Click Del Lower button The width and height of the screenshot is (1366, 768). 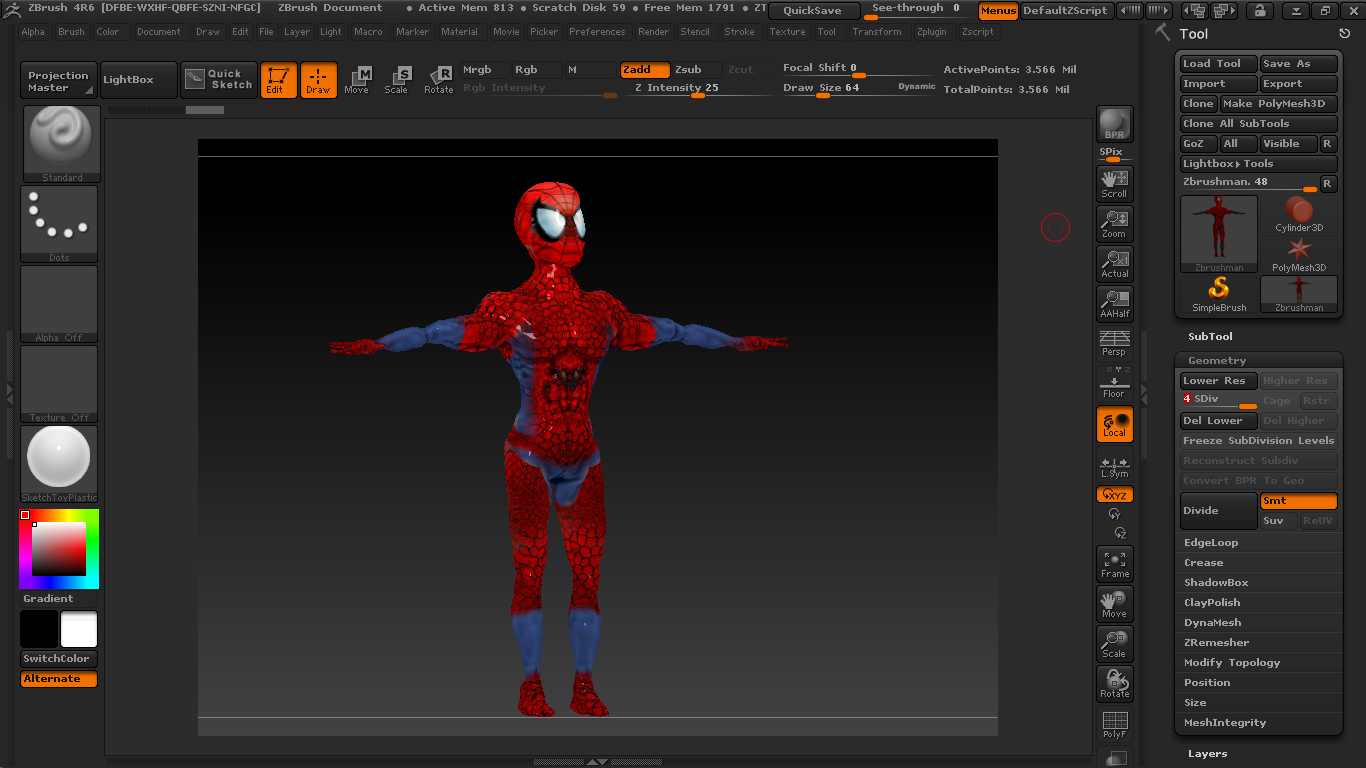click(1218, 421)
